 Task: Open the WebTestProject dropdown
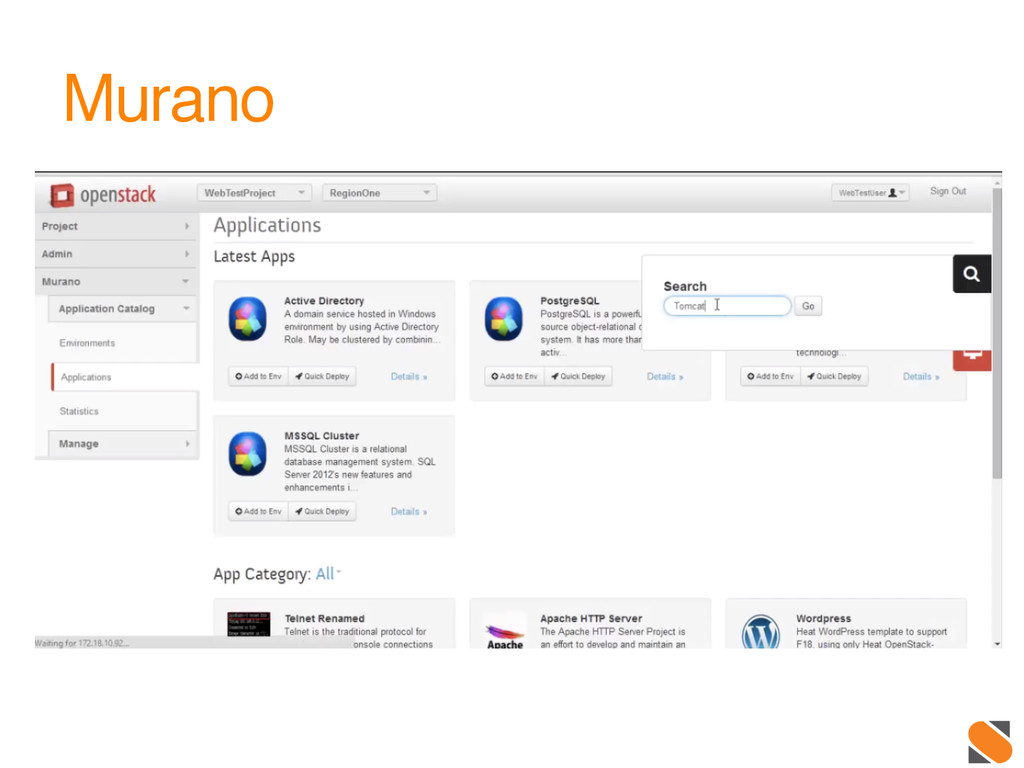254,193
